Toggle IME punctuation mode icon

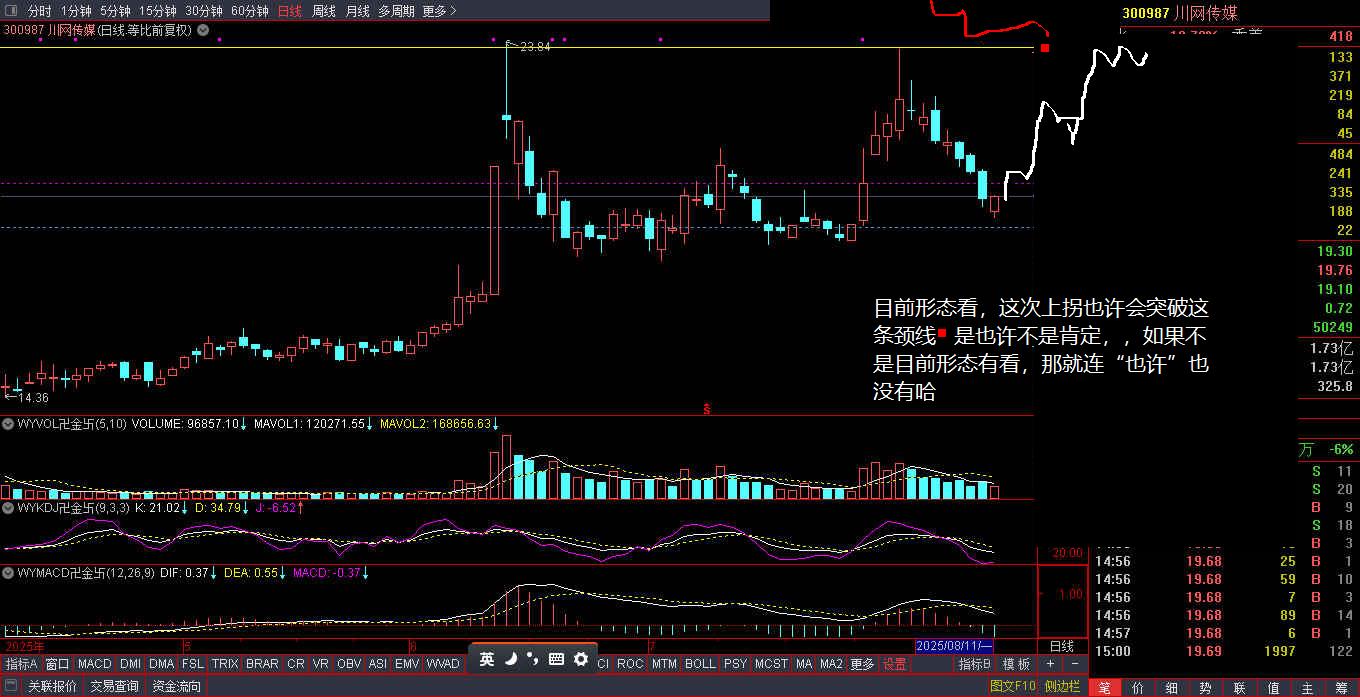click(532, 659)
